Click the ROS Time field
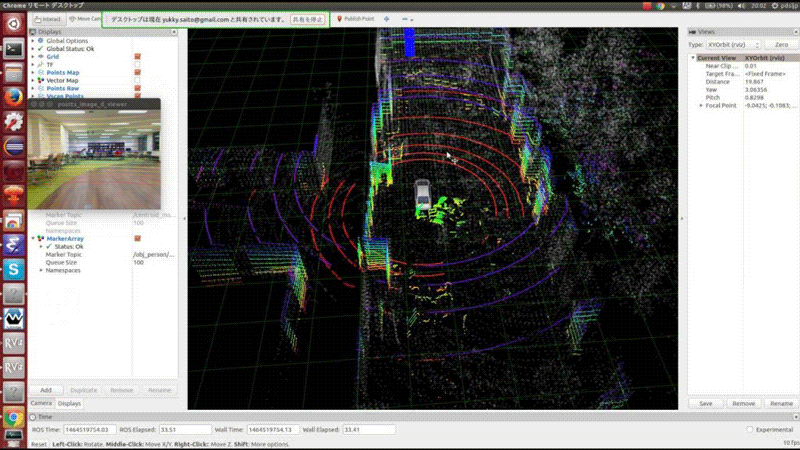This screenshot has height=450, width=800. click(88, 429)
